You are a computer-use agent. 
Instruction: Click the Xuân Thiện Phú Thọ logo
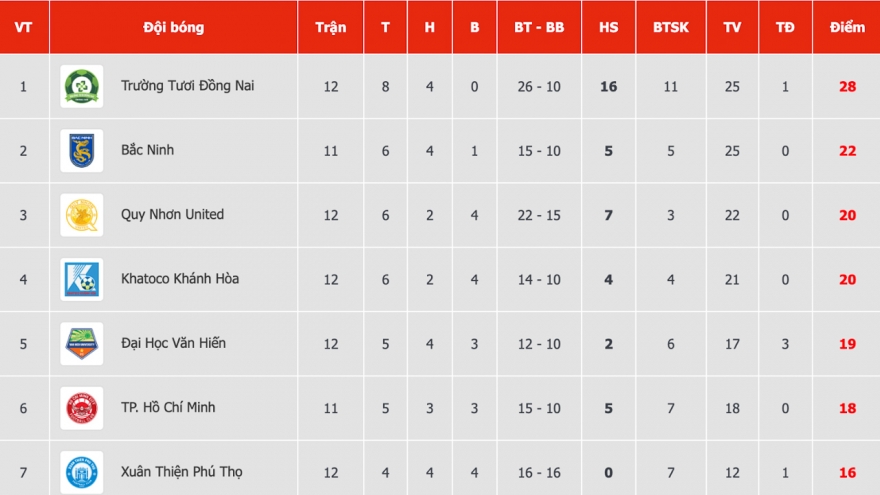pos(81,471)
